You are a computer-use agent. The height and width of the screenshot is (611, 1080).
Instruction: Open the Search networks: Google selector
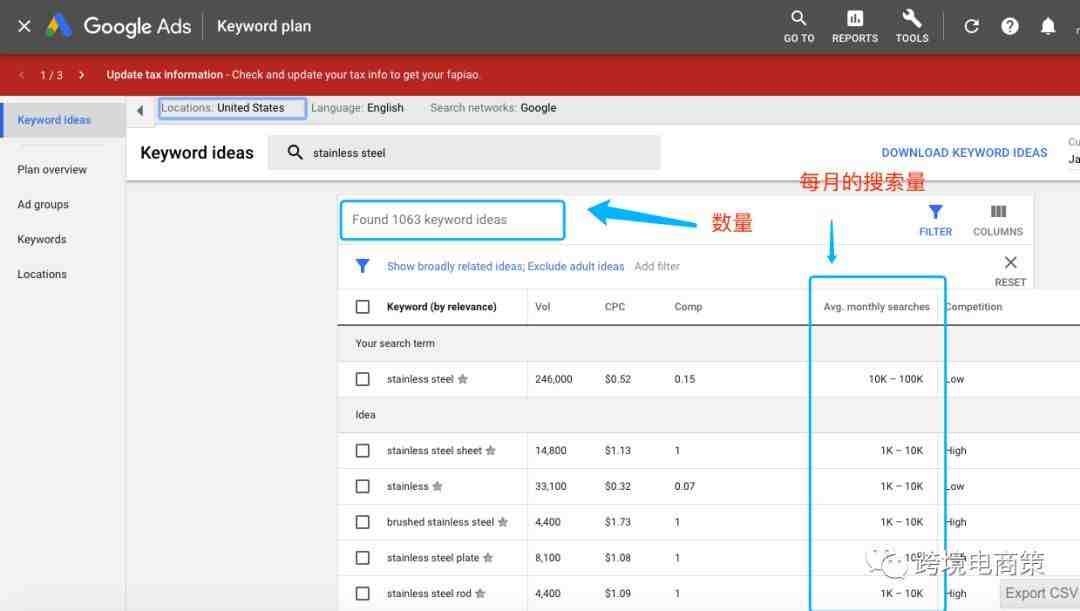(x=493, y=108)
